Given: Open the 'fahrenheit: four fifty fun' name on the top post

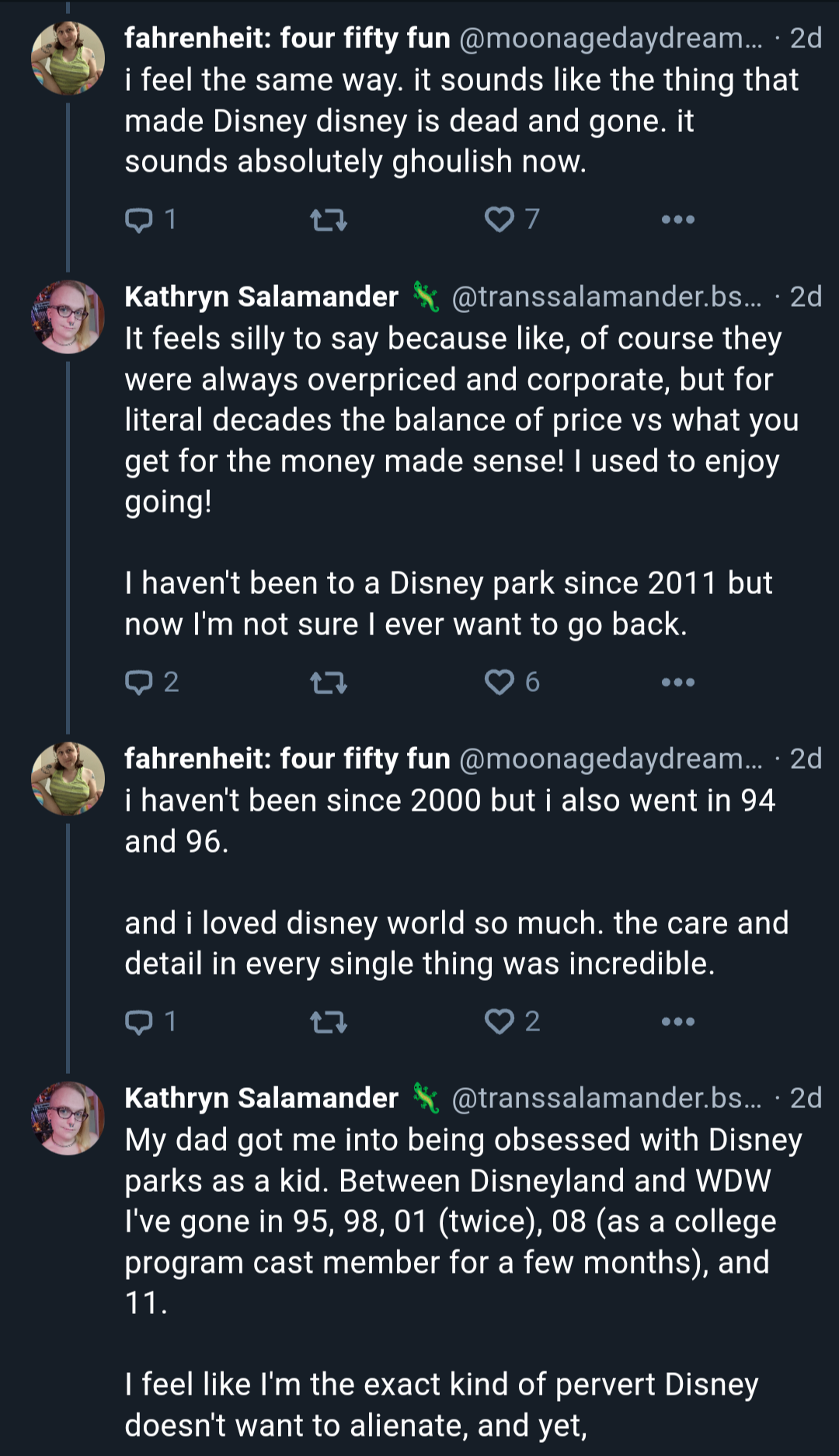Looking at the screenshot, I should (287, 38).
